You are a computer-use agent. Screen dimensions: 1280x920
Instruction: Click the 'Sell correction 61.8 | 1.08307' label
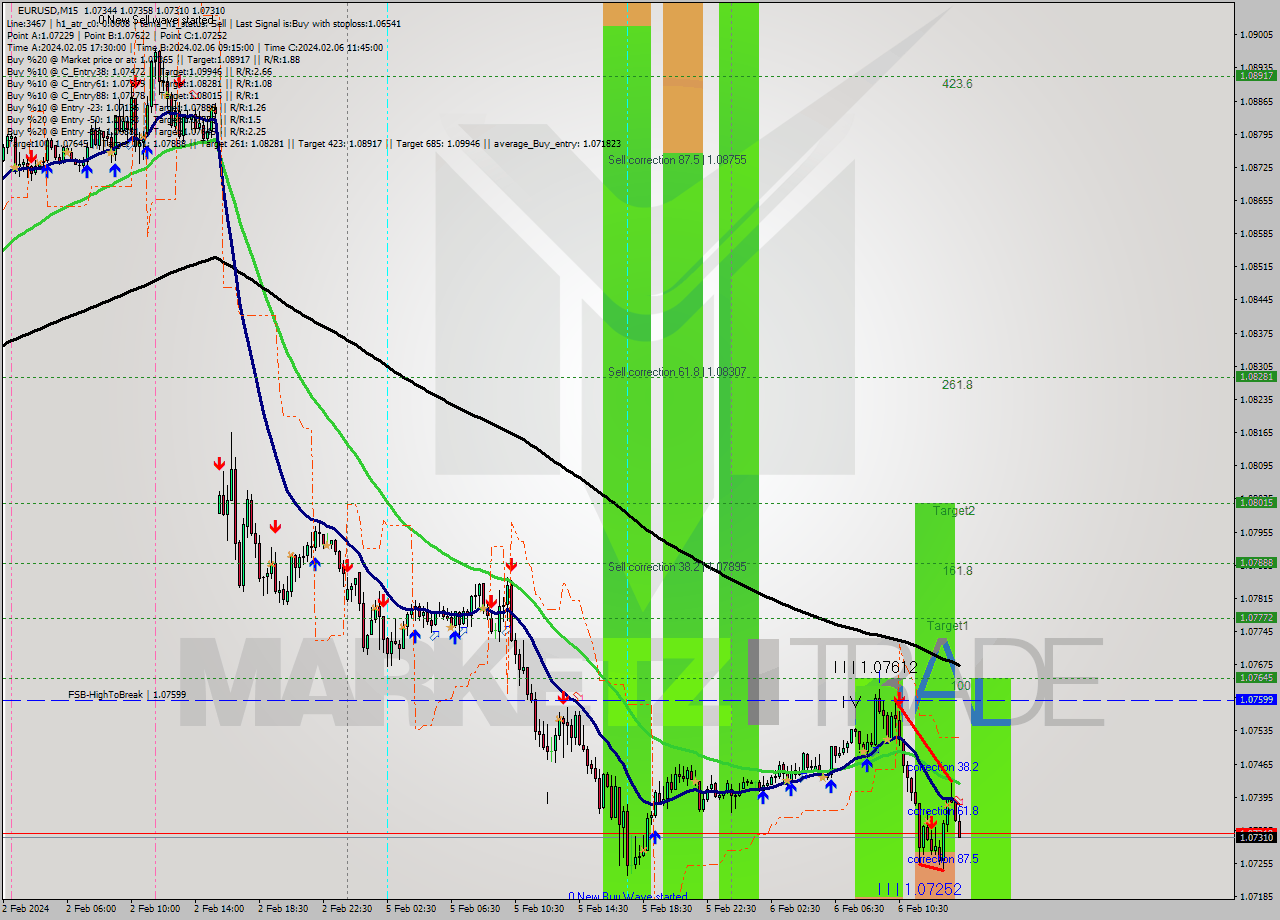677,372
